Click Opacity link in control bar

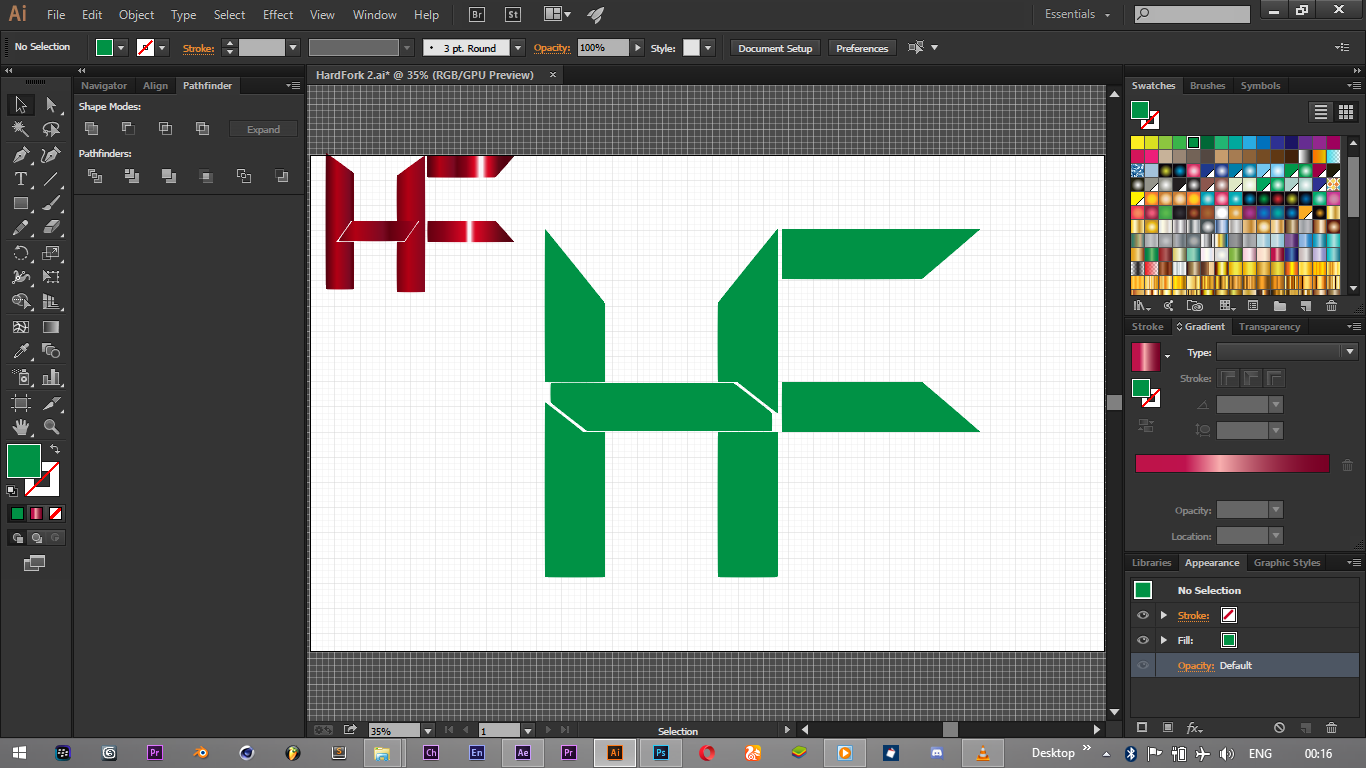[551, 48]
